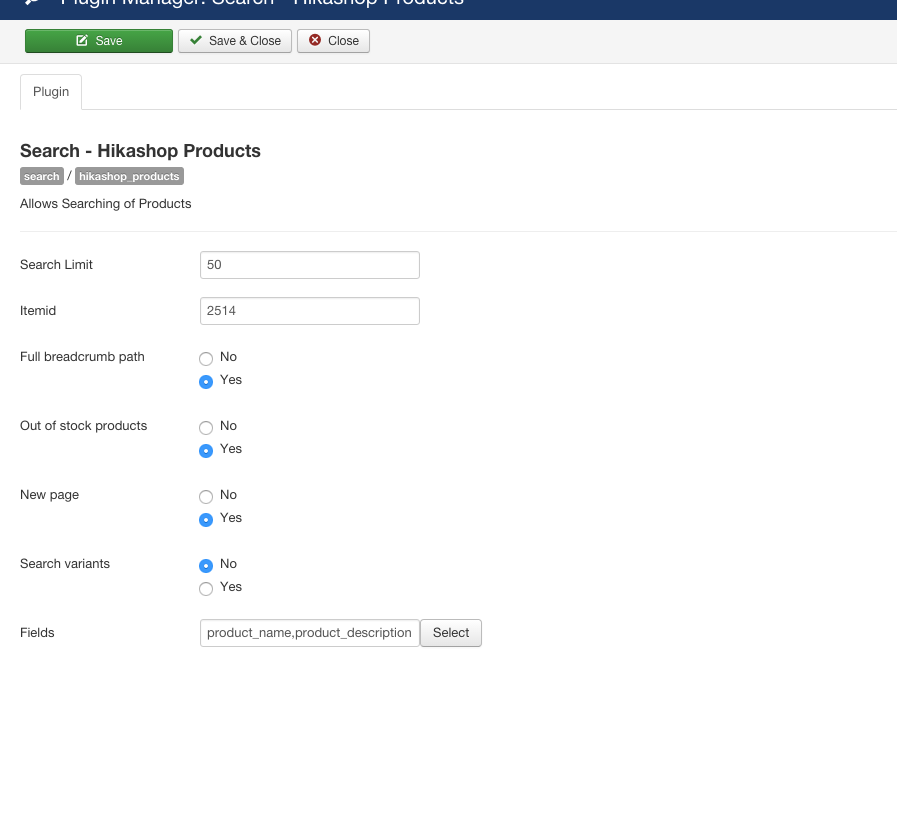Click the Save & Close button
The height and width of the screenshot is (814, 897).
(235, 41)
